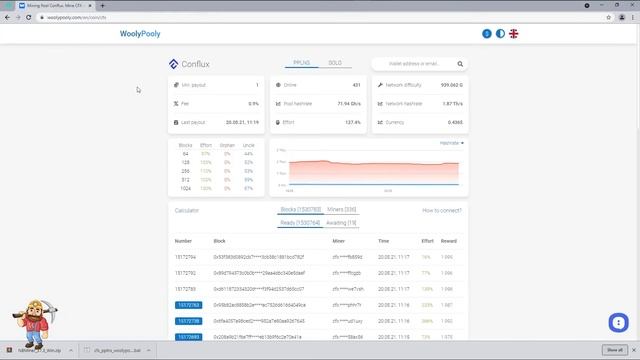Click the Miner column header
This screenshot has width=640, height=360.
[338, 241]
